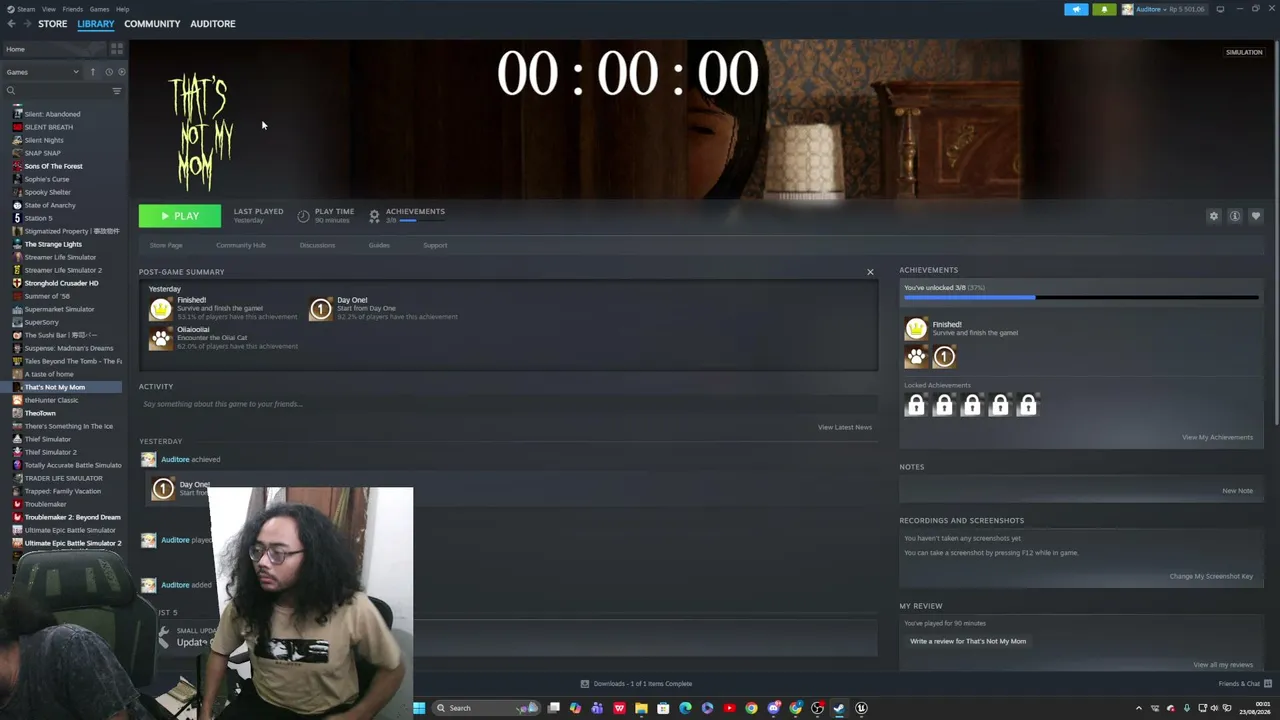This screenshot has height=720, width=1280.
Task: Click View My Achievements
Action: click(1217, 437)
